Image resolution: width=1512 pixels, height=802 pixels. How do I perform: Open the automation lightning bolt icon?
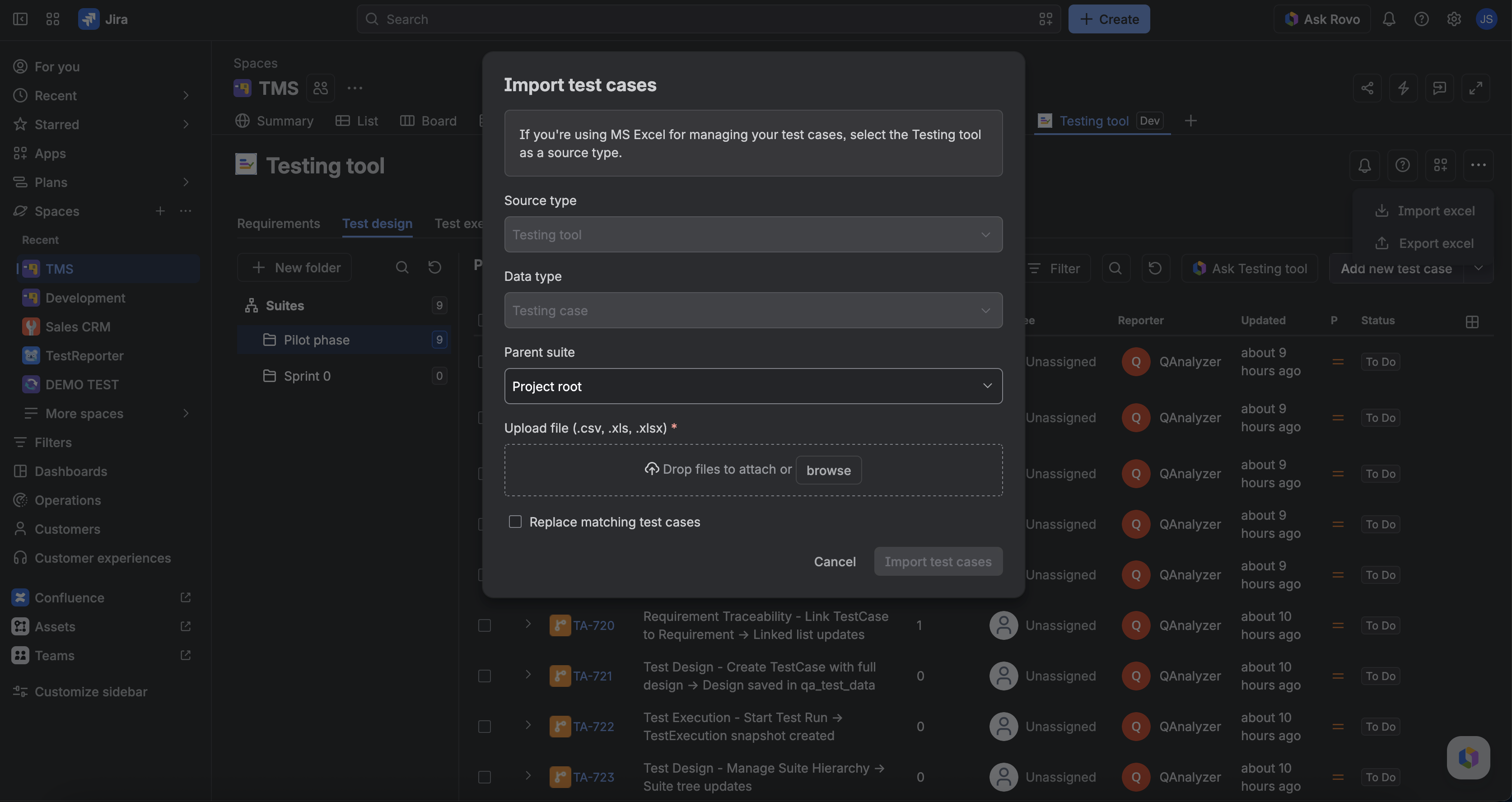tap(1403, 88)
